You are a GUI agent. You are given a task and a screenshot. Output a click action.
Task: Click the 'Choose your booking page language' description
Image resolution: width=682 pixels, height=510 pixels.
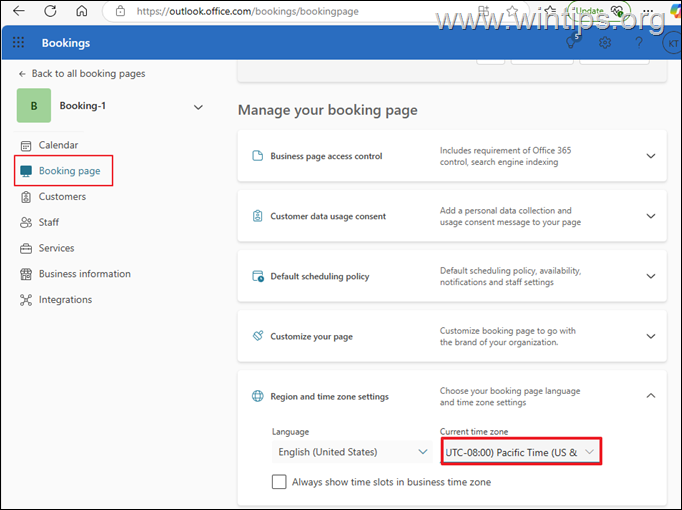click(510, 396)
